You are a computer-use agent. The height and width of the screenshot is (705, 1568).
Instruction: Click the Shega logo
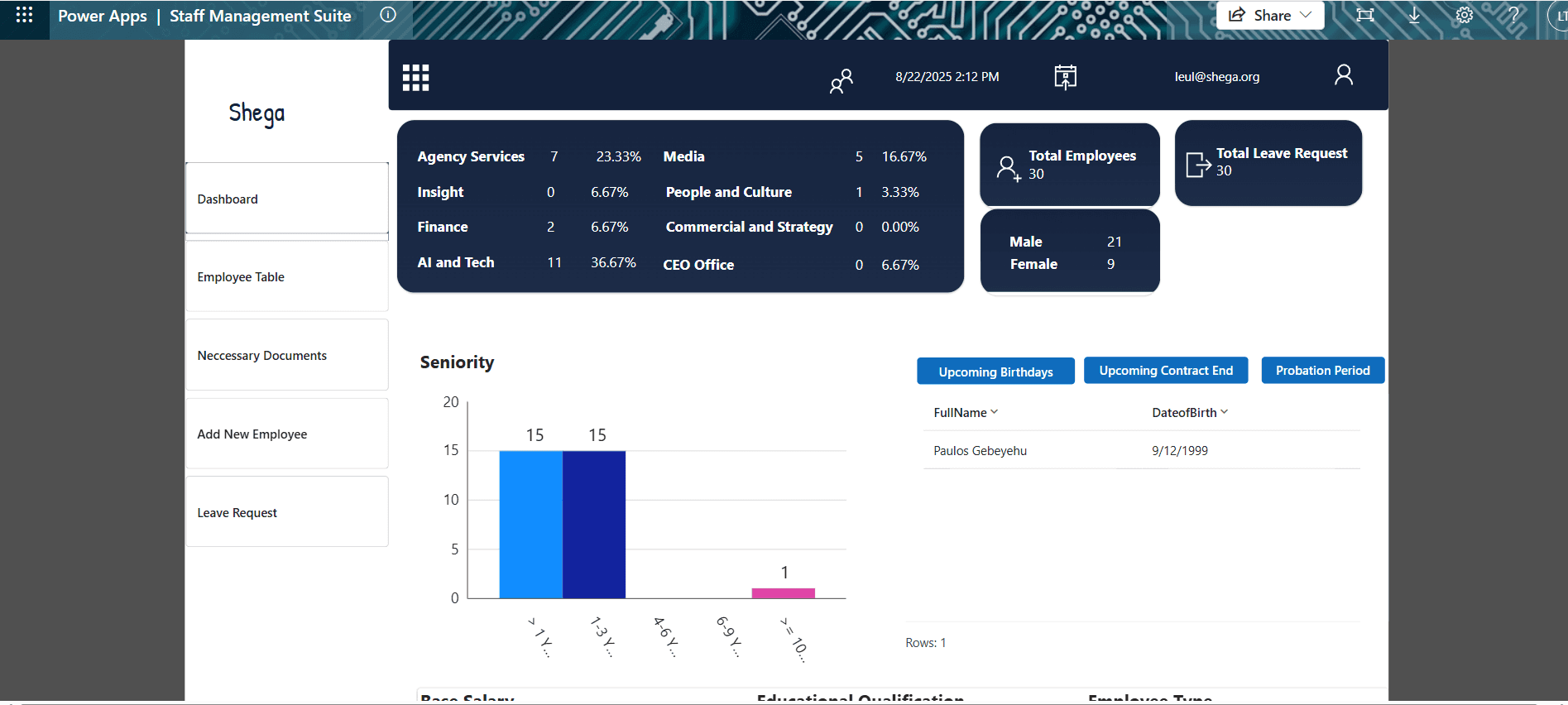(x=257, y=113)
